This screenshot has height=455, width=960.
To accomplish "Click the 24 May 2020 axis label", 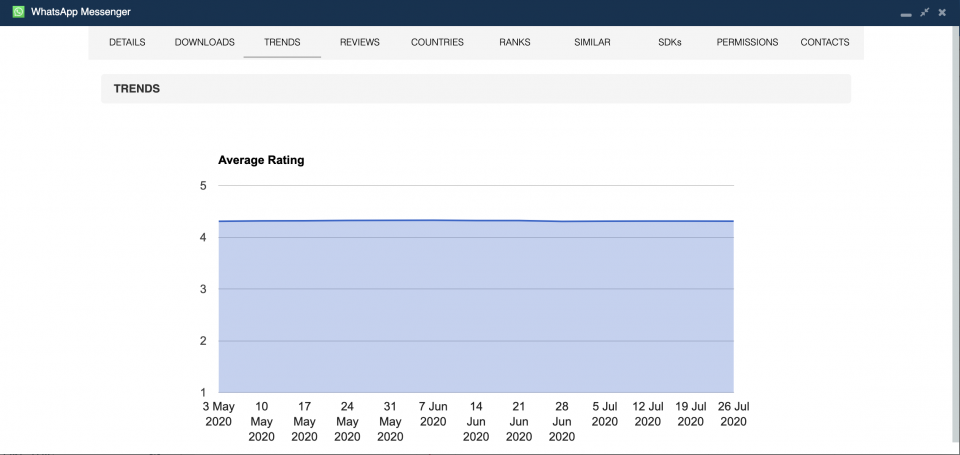I will [x=347, y=421].
